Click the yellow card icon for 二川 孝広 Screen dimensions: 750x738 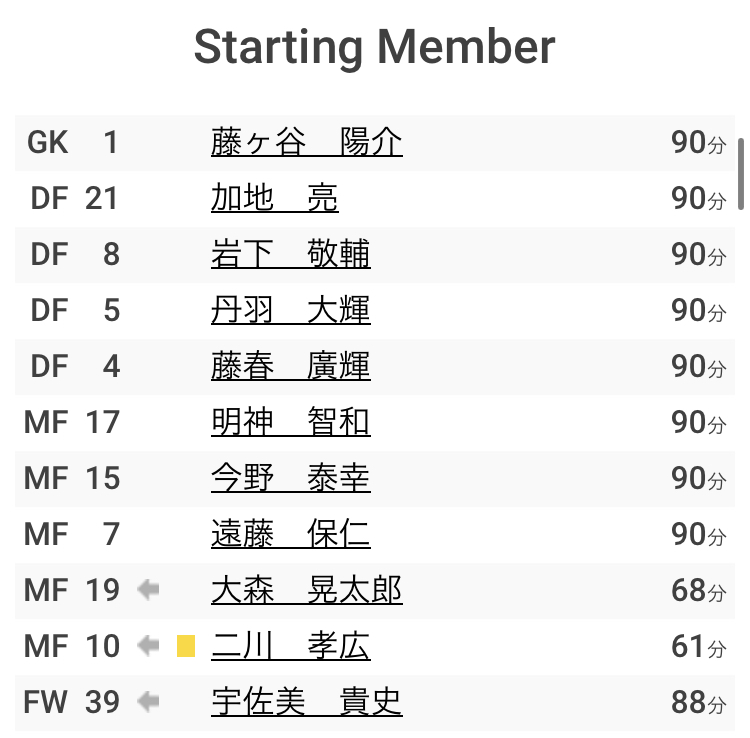pyautogui.click(x=186, y=646)
